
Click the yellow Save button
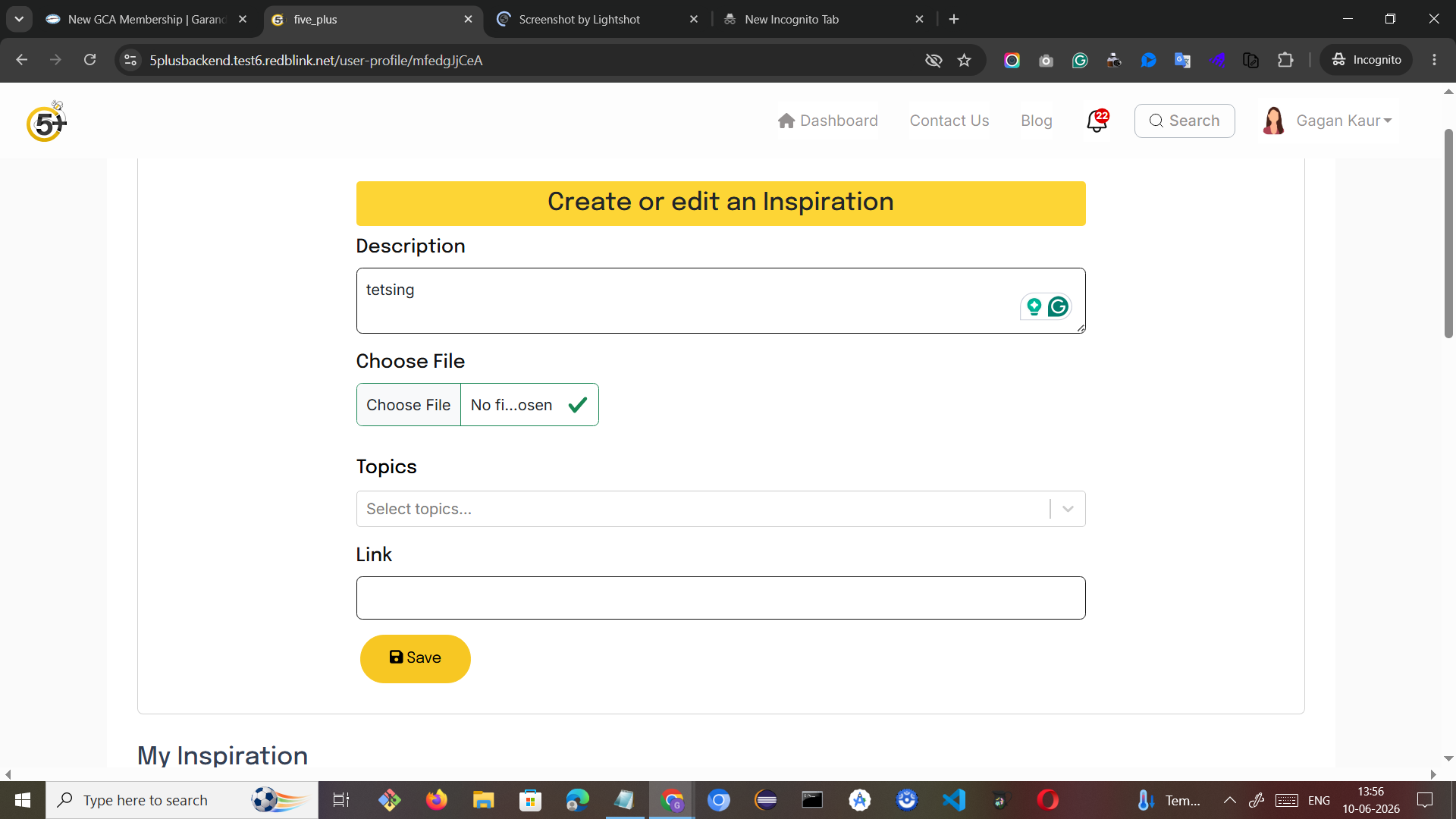click(415, 658)
